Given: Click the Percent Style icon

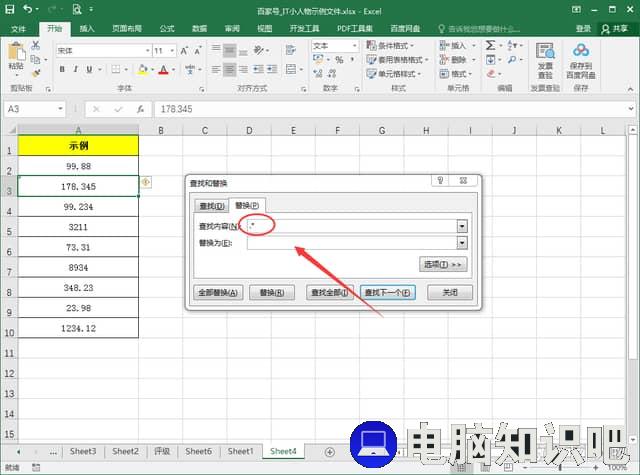Looking at the screenshot, I should pyautogui.click(x=339, y=60).
